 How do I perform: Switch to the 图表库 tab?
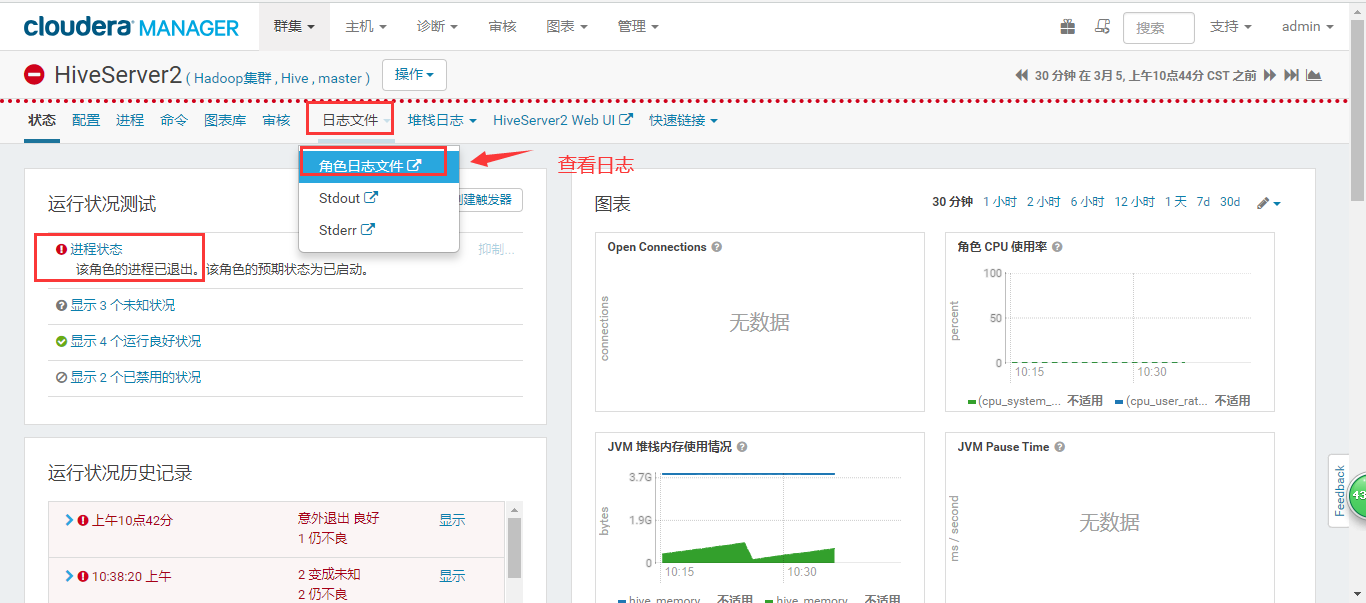pyautogui.click(x=225, y=120)
